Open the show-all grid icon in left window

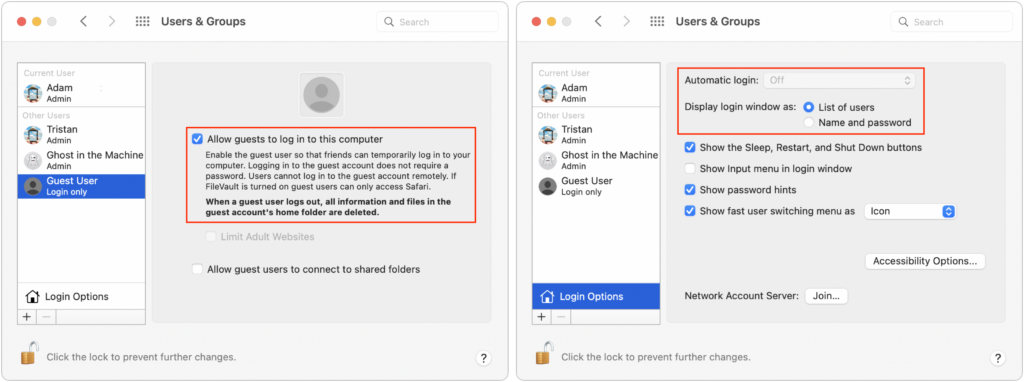point(142,22)
